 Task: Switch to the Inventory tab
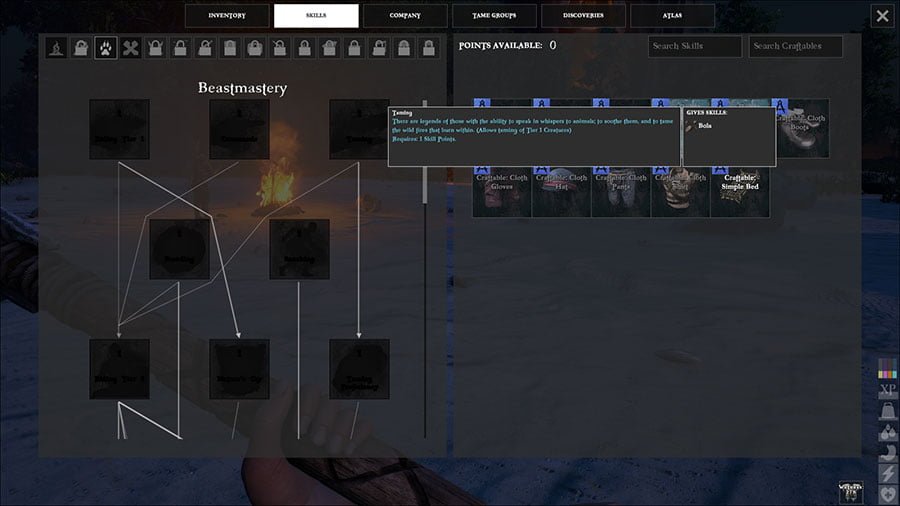228,16
